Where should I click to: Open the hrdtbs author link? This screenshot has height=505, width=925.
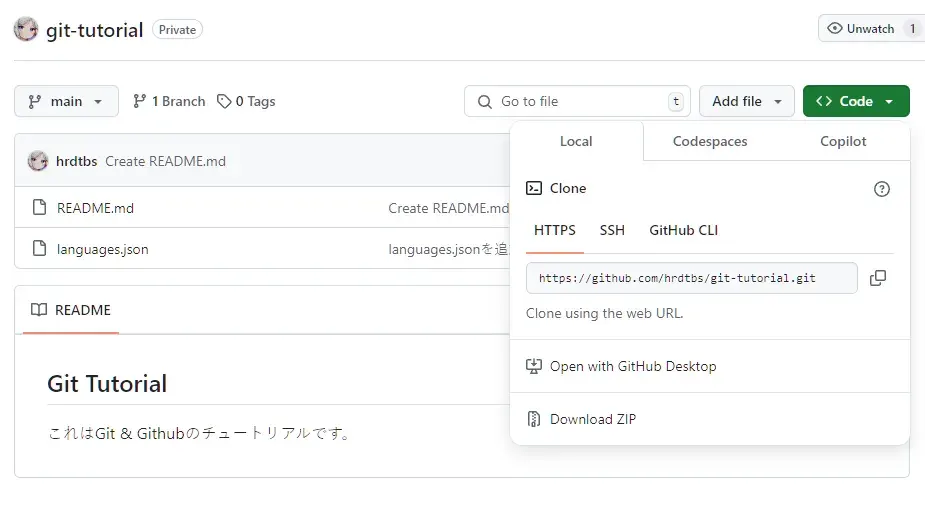tap(77, 161)
